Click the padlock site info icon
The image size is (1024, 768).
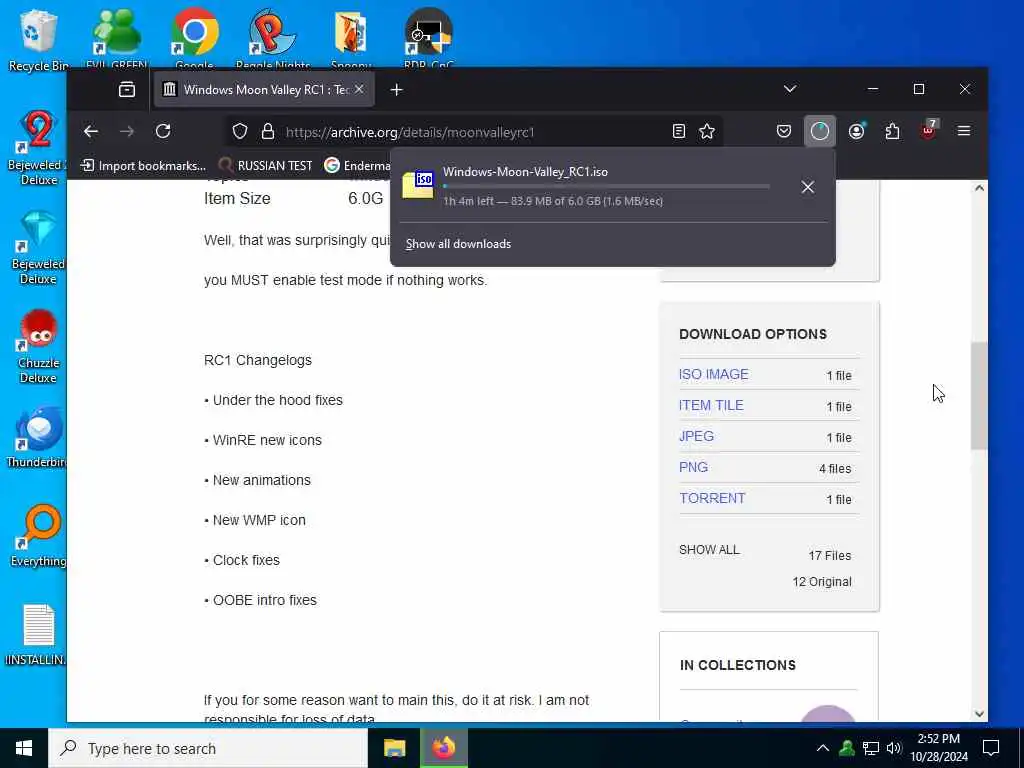pos(268,131)
